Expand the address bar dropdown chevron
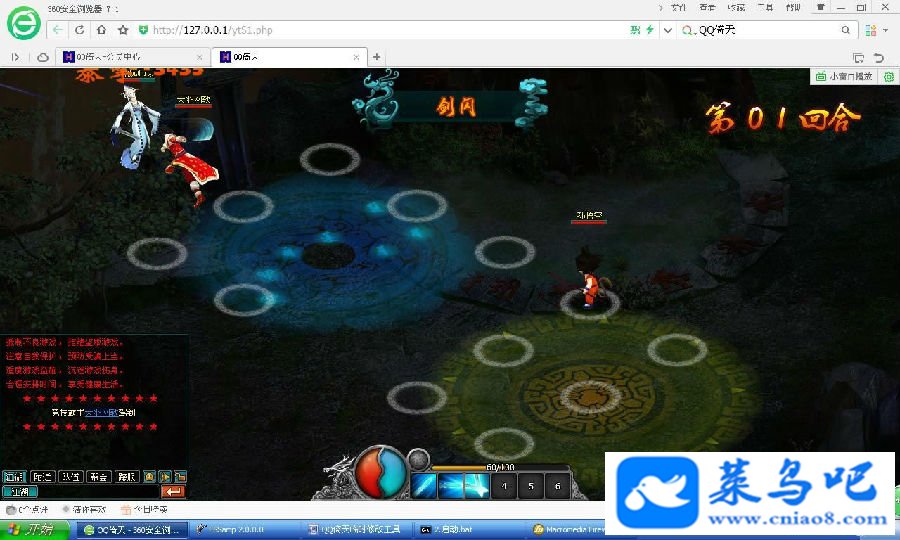The height and width of the screenshot is (540, 900). click(668, 30)
